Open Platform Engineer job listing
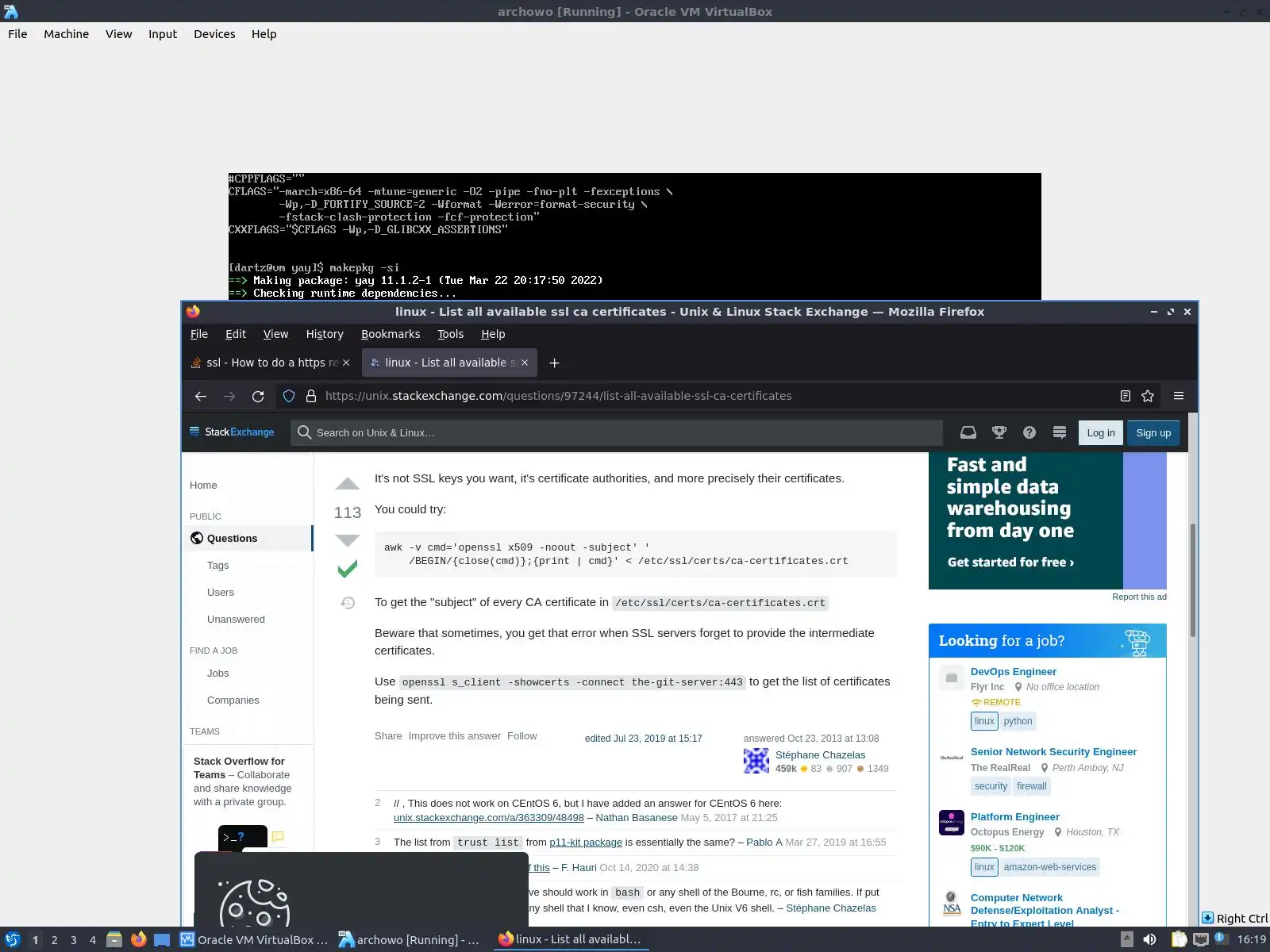Image resolution: width=1270 pixels, height=952 pixels. point(1014,816)
